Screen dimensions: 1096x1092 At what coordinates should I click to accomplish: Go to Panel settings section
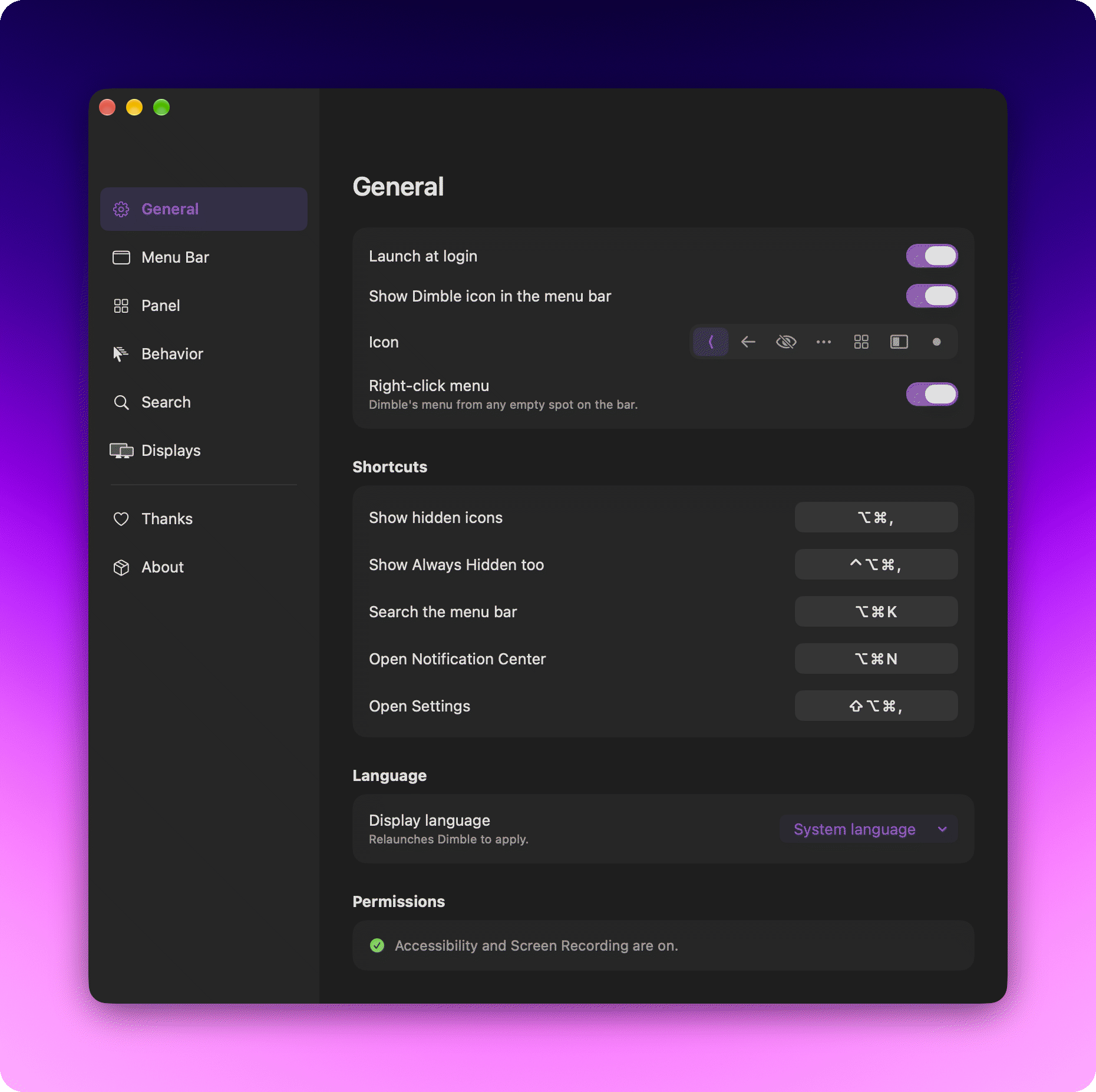click(x=204, y=306)
